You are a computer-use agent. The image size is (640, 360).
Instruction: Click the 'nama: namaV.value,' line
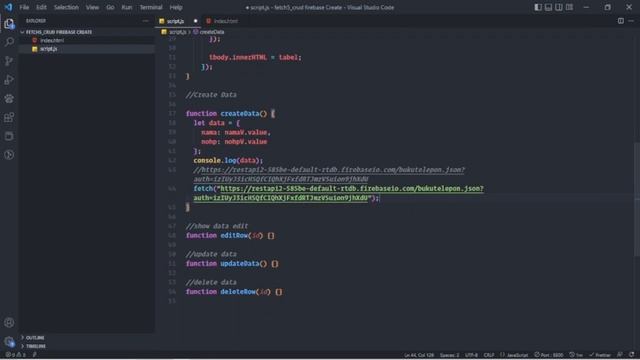[x=236, y=132]
